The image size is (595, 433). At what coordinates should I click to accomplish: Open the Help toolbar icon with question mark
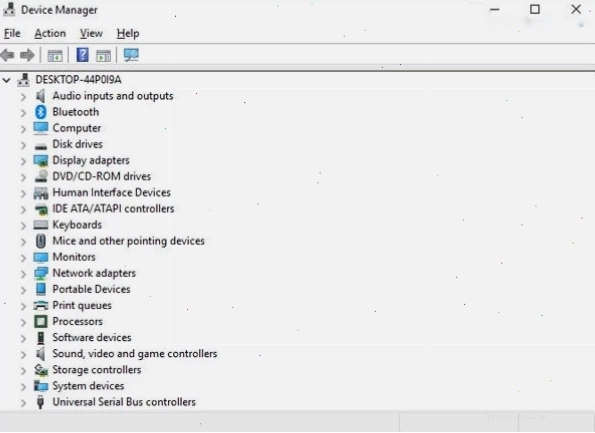coord(82,55)
